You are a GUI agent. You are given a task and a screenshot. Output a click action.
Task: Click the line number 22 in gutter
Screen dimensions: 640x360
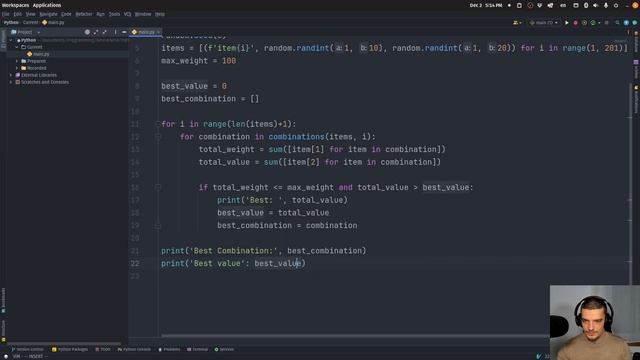point(135,263)
